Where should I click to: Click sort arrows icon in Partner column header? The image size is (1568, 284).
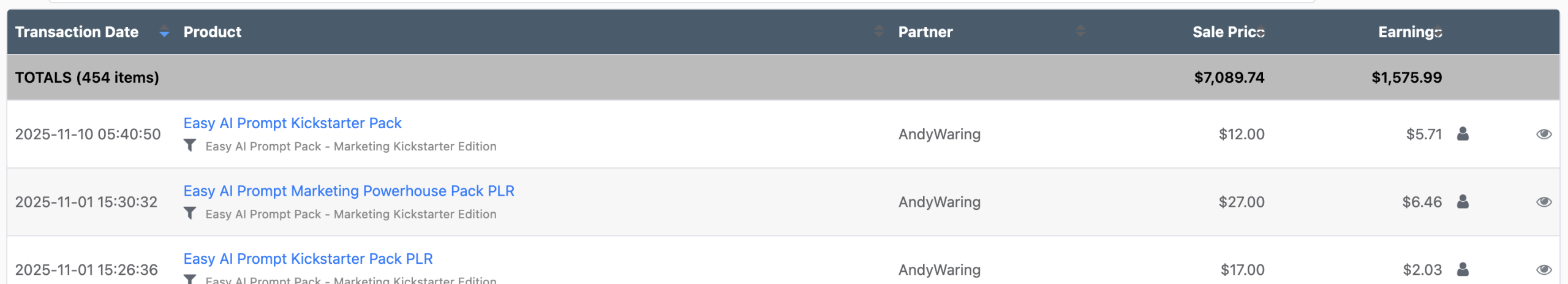(1080, 31)
